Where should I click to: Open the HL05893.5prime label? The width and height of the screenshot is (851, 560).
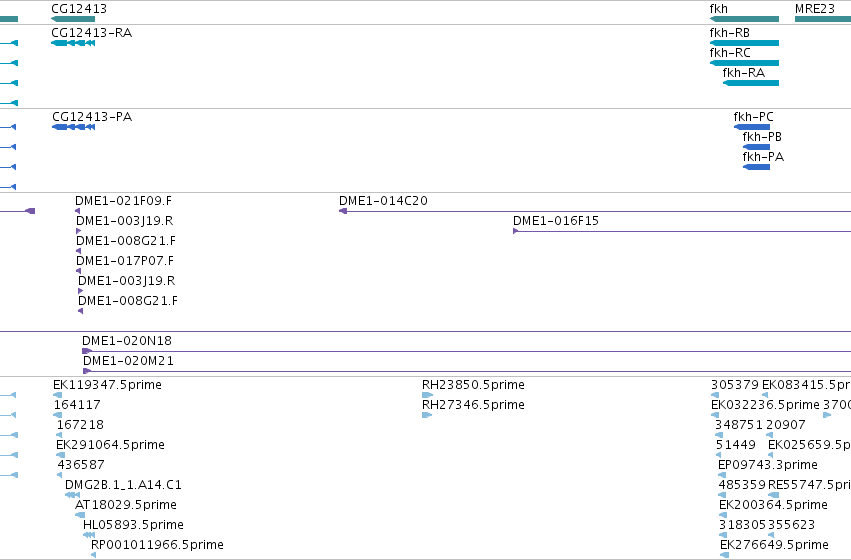[x=134, y=525]
